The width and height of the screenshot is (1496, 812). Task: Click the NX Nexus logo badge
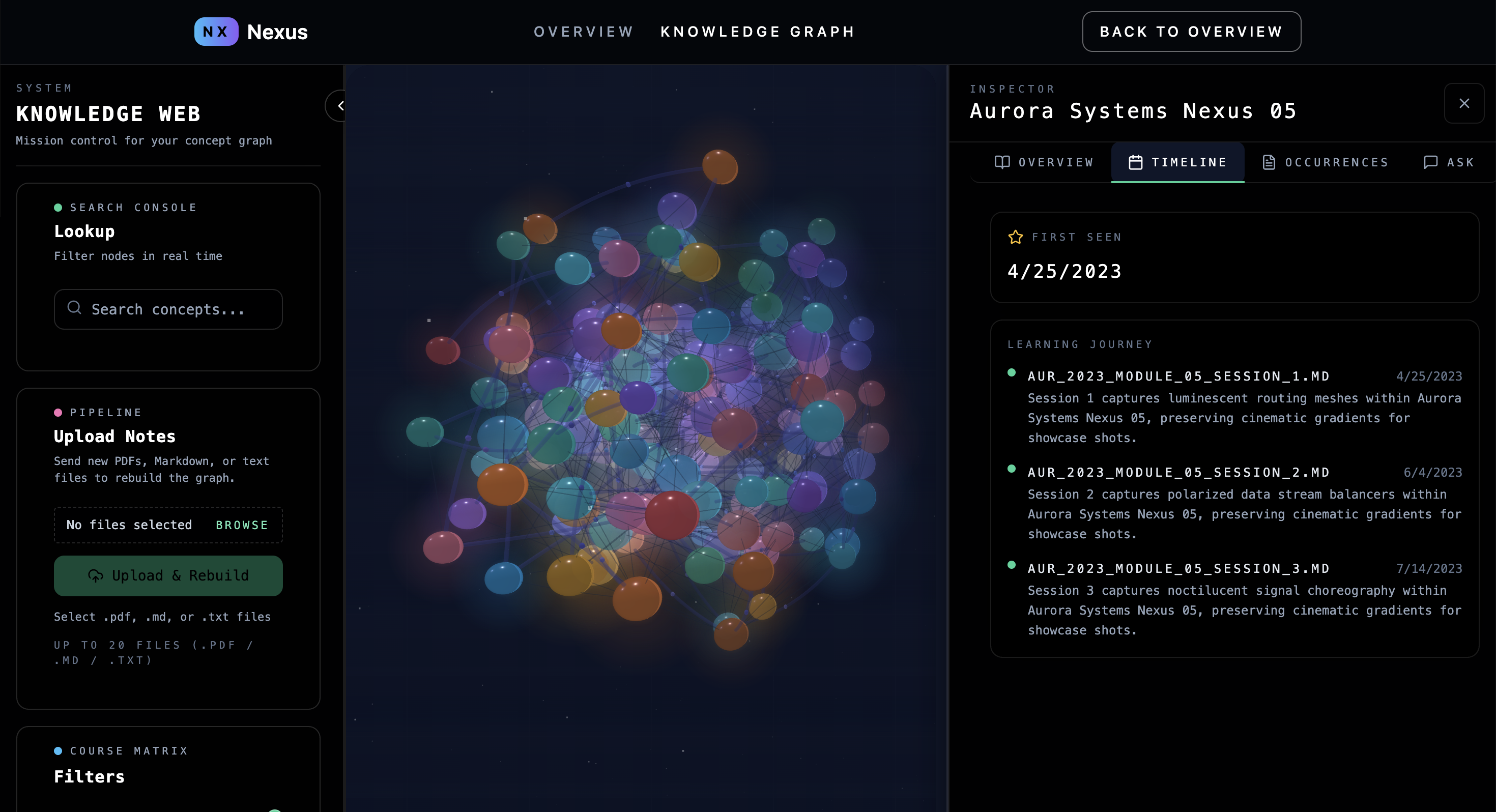coord(216,32)
